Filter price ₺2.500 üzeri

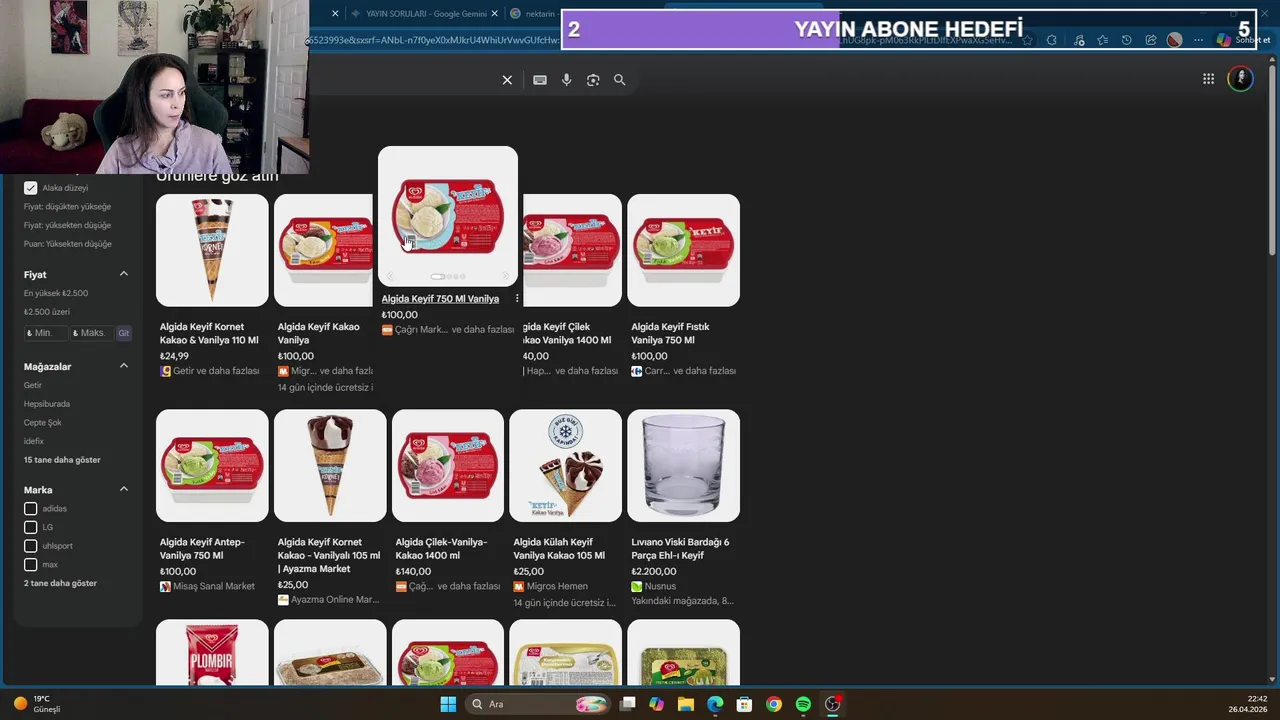tap(47, 312)
